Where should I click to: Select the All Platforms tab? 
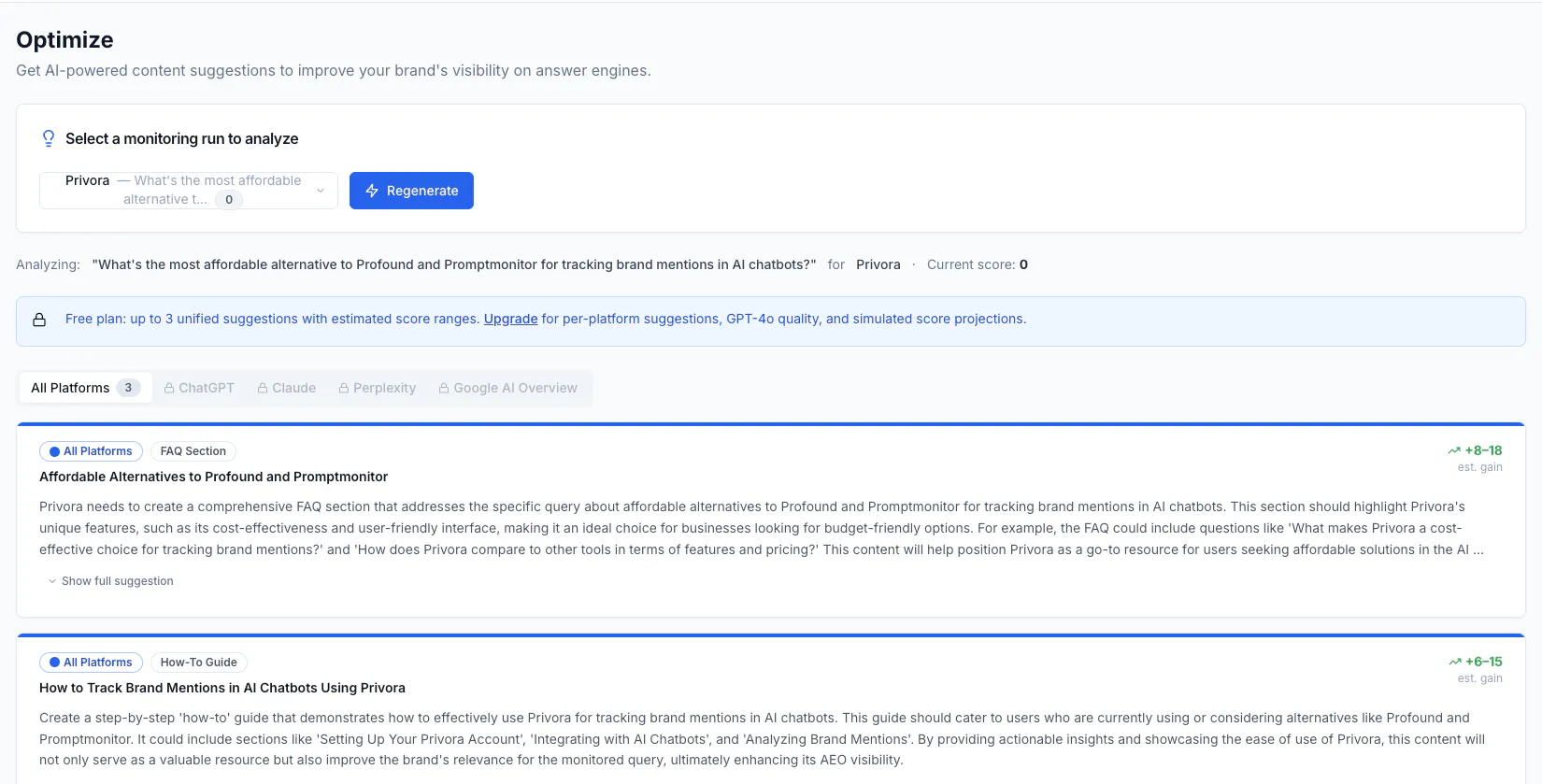click(x=85, y=388)
